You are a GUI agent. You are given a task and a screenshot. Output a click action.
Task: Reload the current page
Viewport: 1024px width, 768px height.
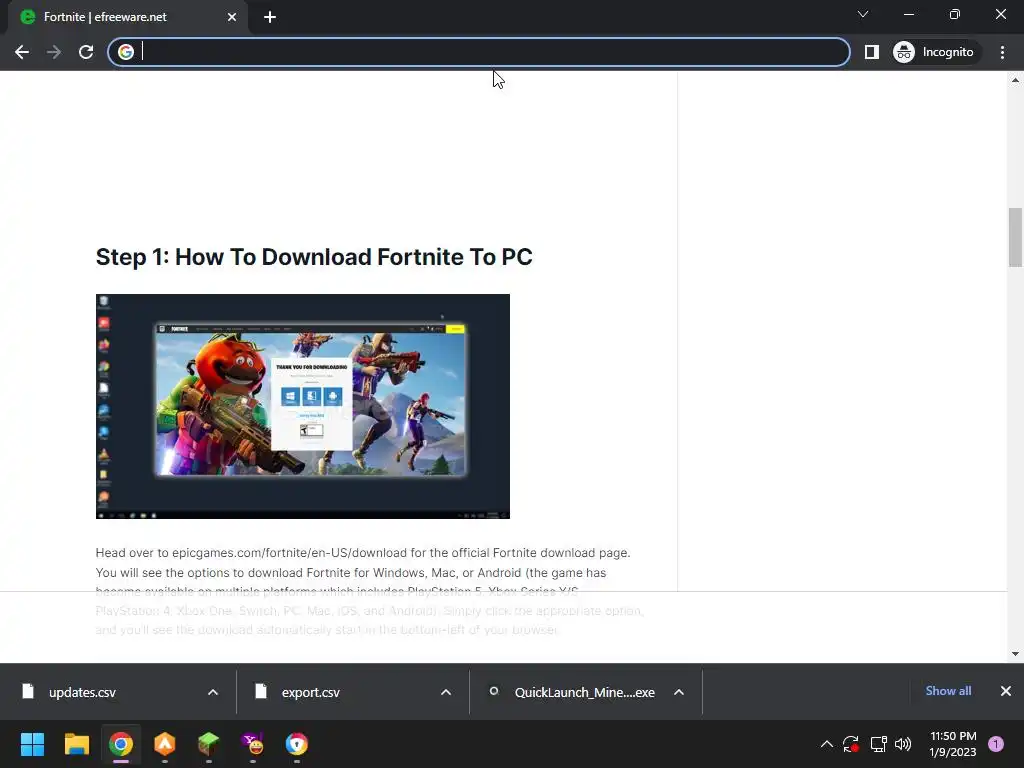pos(86,52)
